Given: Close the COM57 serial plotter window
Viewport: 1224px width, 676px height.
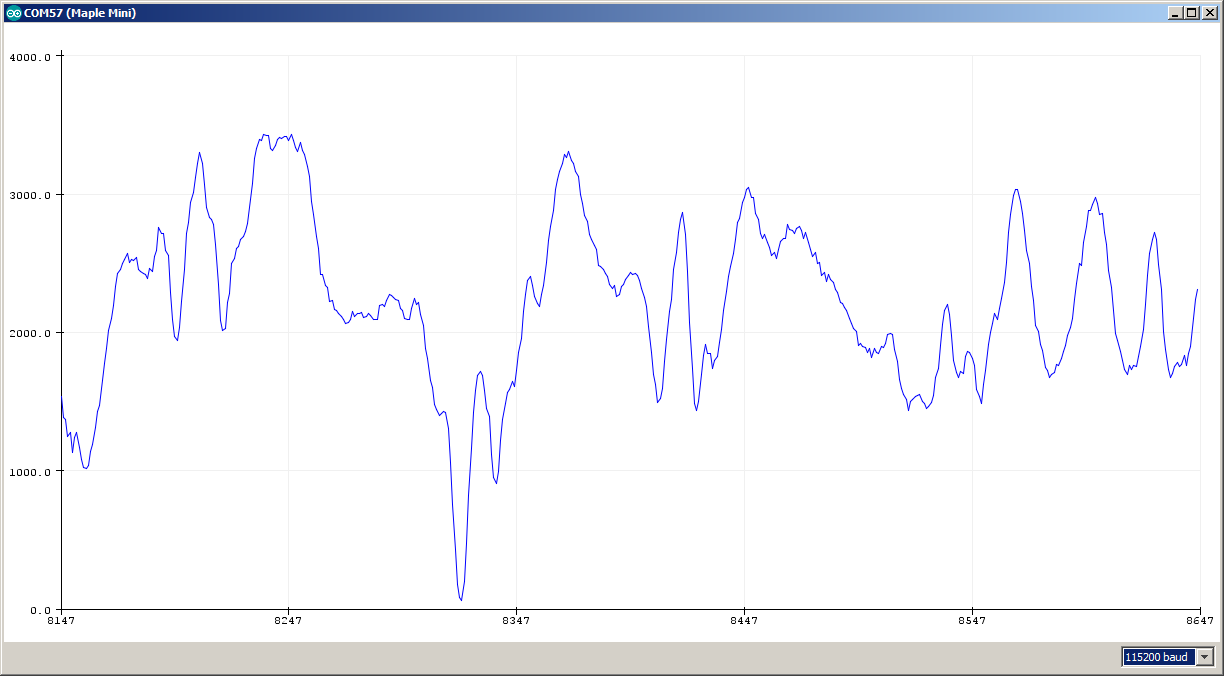Looking at the screenshot, I should [1209, 13].
